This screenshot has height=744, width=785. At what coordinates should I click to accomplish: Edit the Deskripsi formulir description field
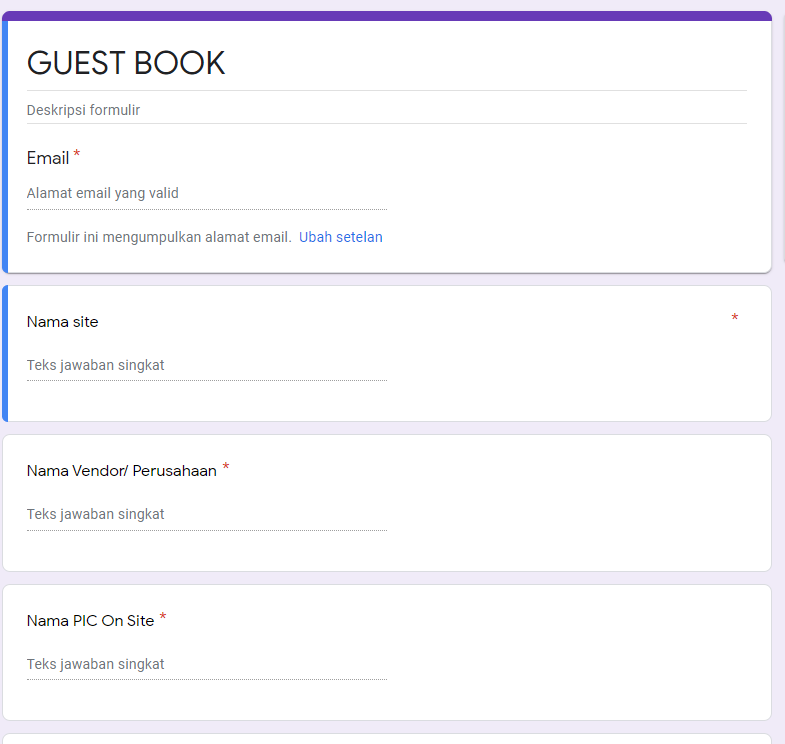coord(386,110)
